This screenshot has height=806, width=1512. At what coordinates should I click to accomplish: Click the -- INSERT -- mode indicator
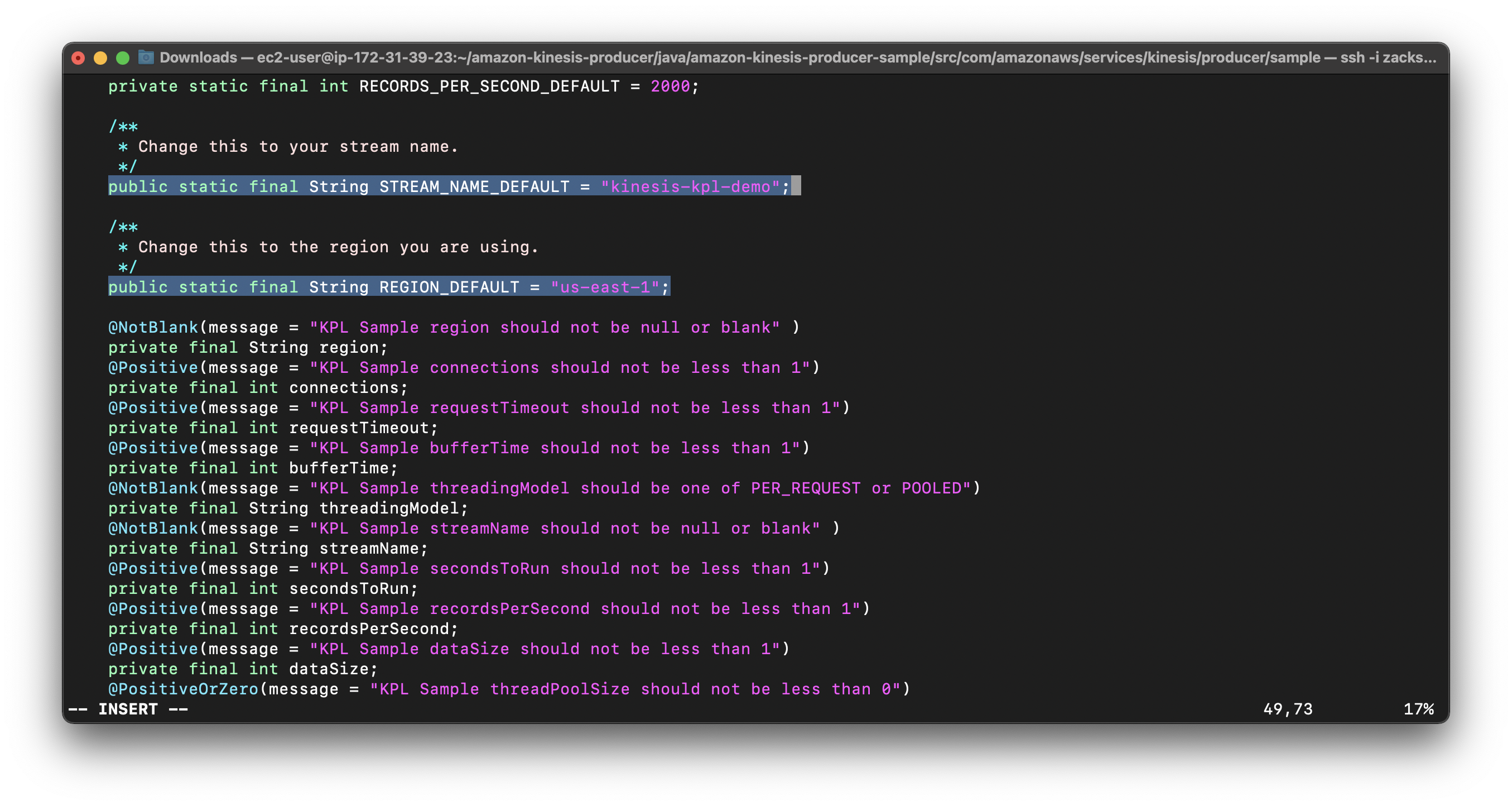pos(128,709)
